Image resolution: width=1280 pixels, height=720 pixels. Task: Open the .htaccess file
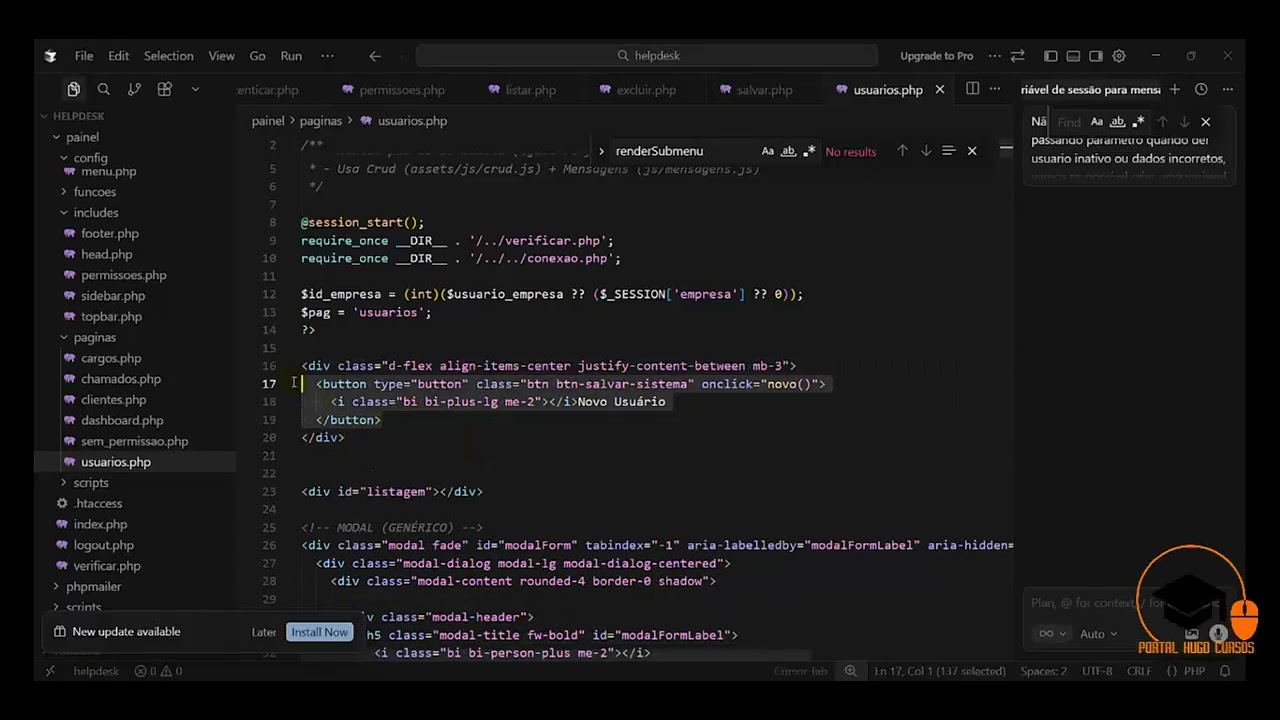coord(98,504)
